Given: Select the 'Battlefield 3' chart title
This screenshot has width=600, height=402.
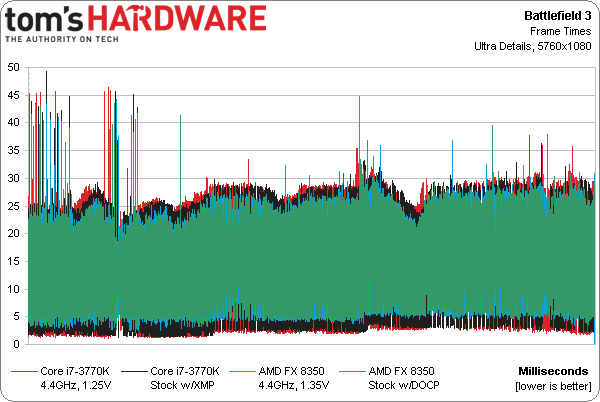Looking at the screenshot, I should coord(558,16).
